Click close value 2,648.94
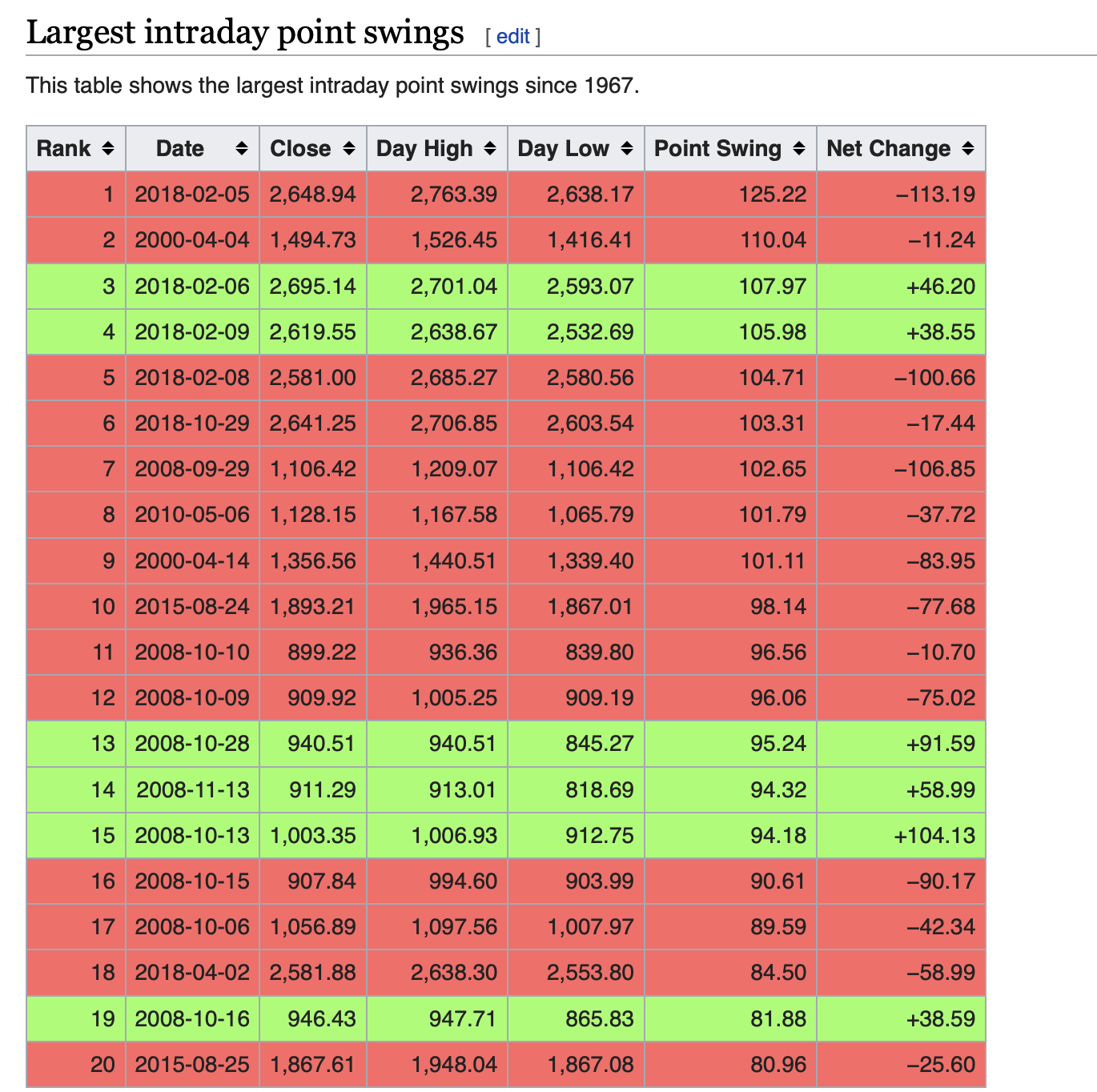This screenshot has width=1097, height=1092. pos(313,195)
